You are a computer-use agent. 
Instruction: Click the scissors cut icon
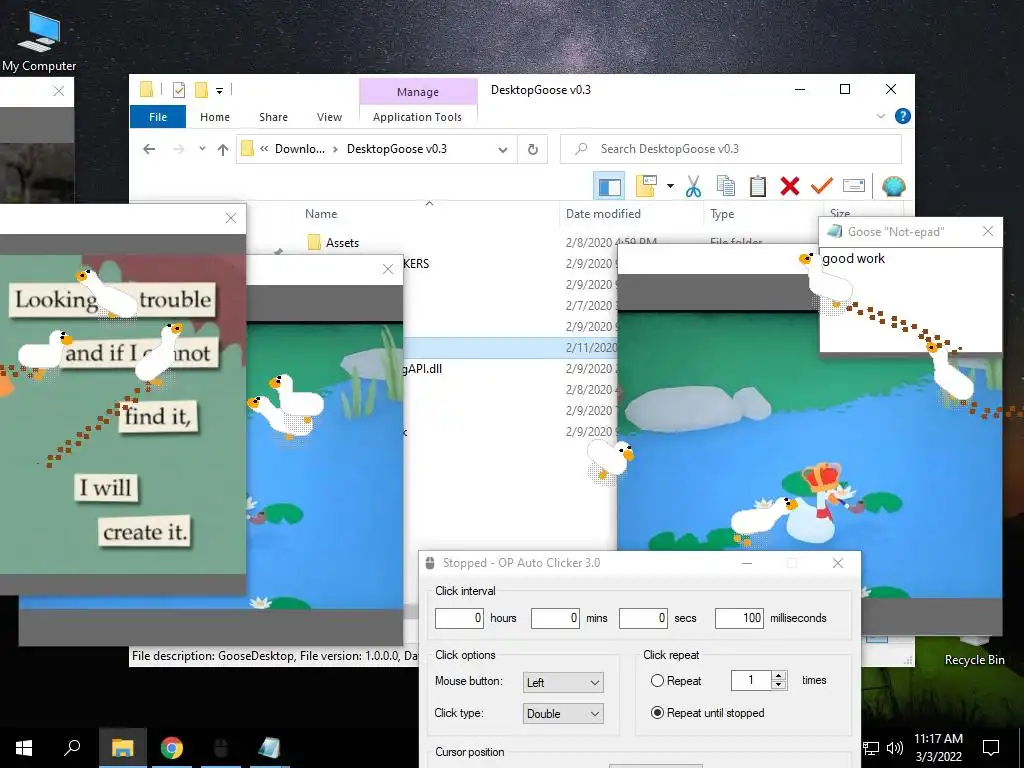(693, 186)
